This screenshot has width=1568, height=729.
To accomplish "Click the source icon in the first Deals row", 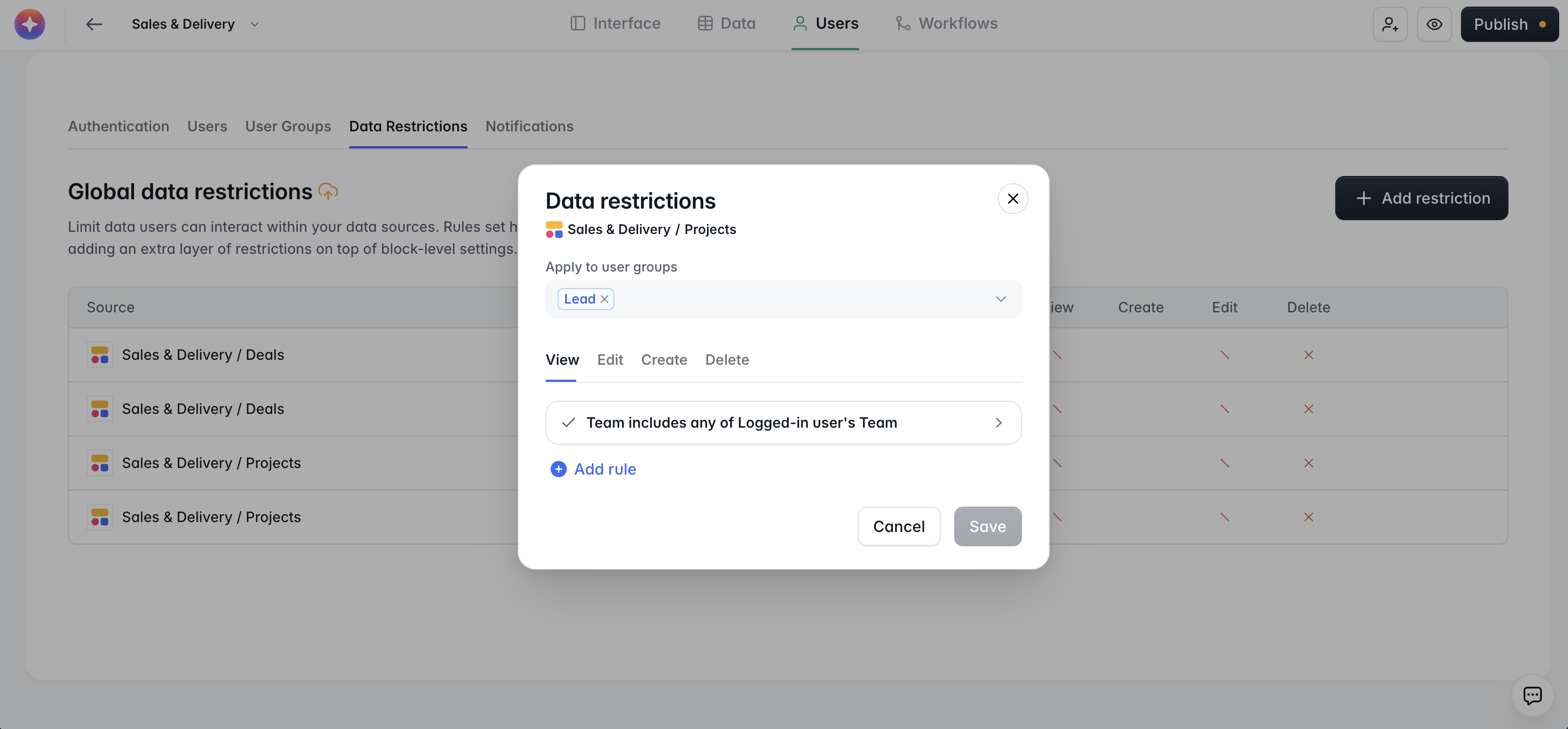I will (100, 355).
